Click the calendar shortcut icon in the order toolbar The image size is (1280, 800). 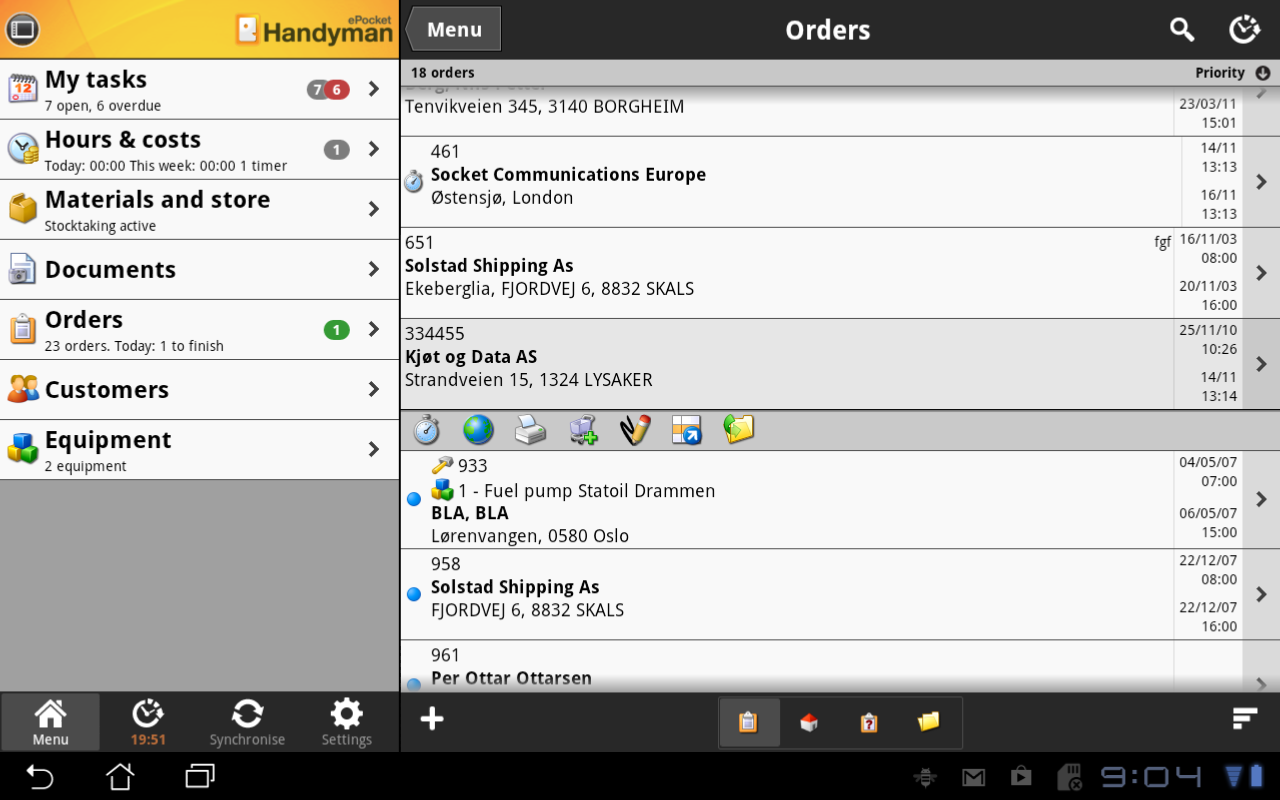click(x=687, y=430)
